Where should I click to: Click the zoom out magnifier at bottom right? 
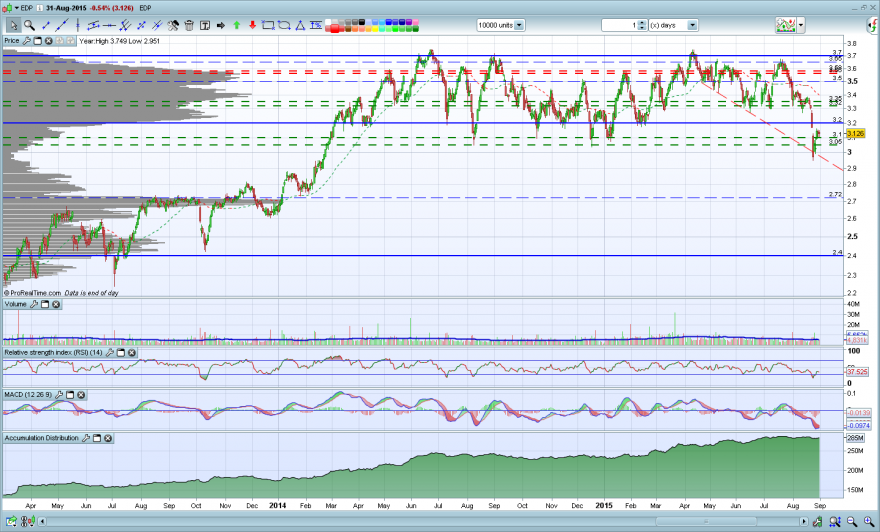(x=852, y=522)
